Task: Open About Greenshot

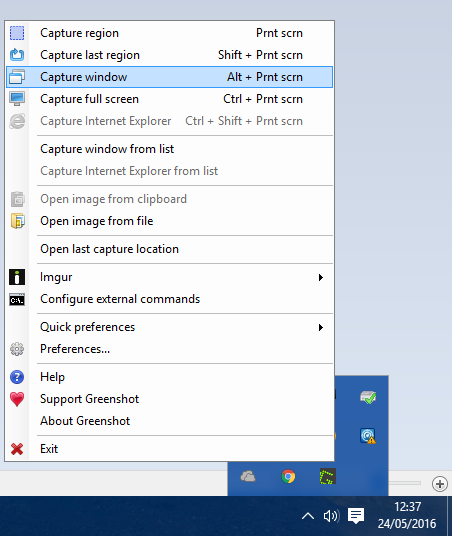Action: pos(169,421)
